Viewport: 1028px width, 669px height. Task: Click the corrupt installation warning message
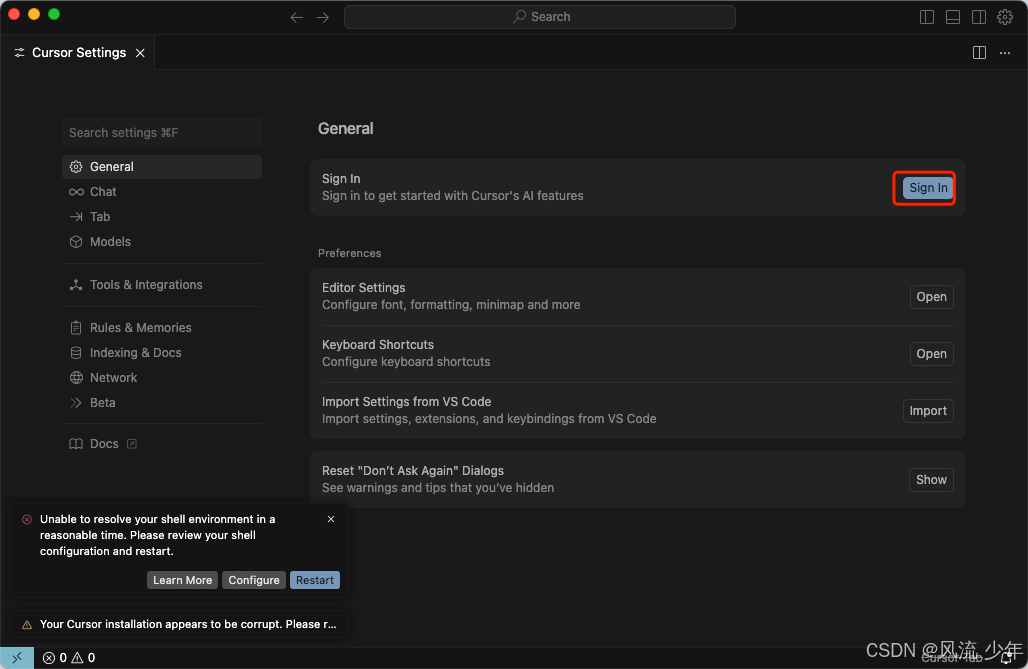click(188, 624)
